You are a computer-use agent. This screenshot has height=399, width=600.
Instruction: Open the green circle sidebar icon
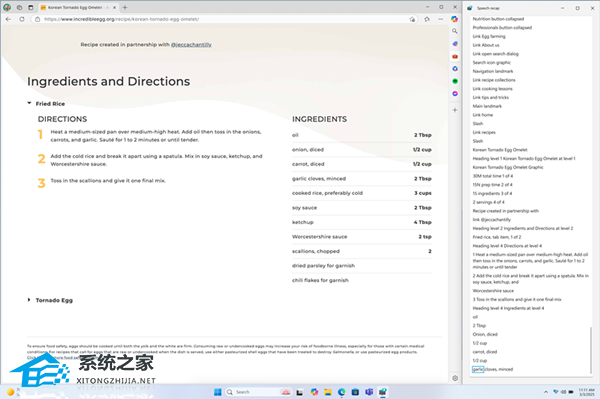tap(455, 81)
